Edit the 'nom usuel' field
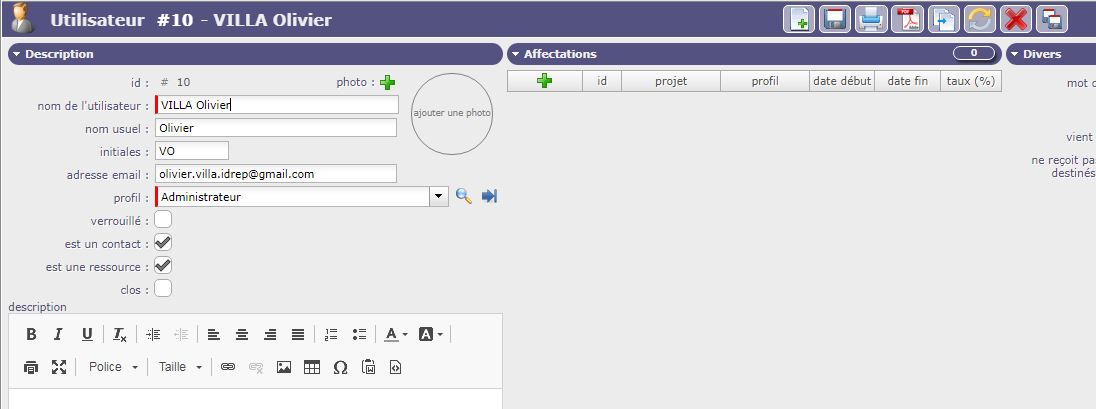 coord(275,128)
